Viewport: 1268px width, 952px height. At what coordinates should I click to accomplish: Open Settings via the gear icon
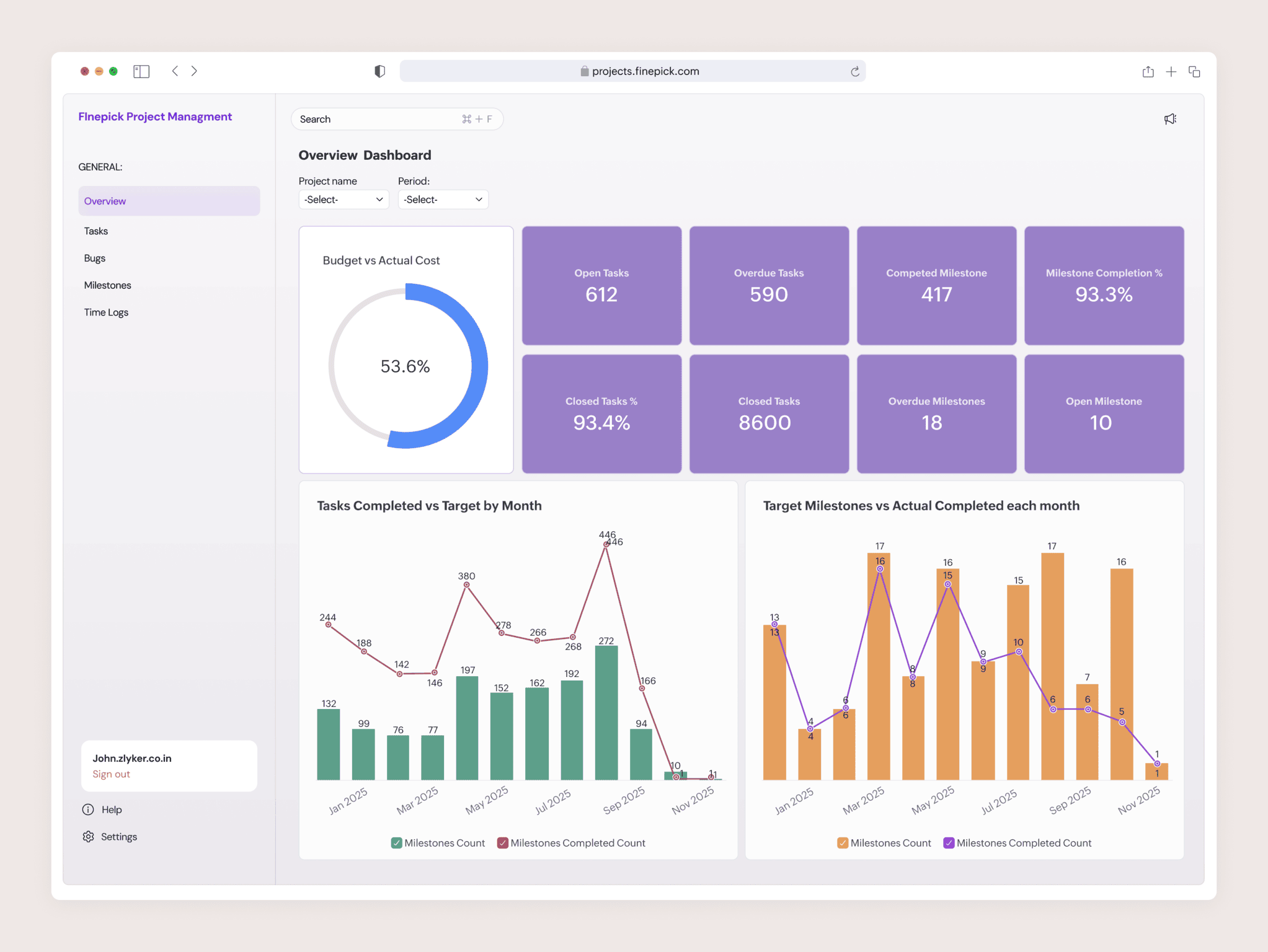tap(89, 836)
